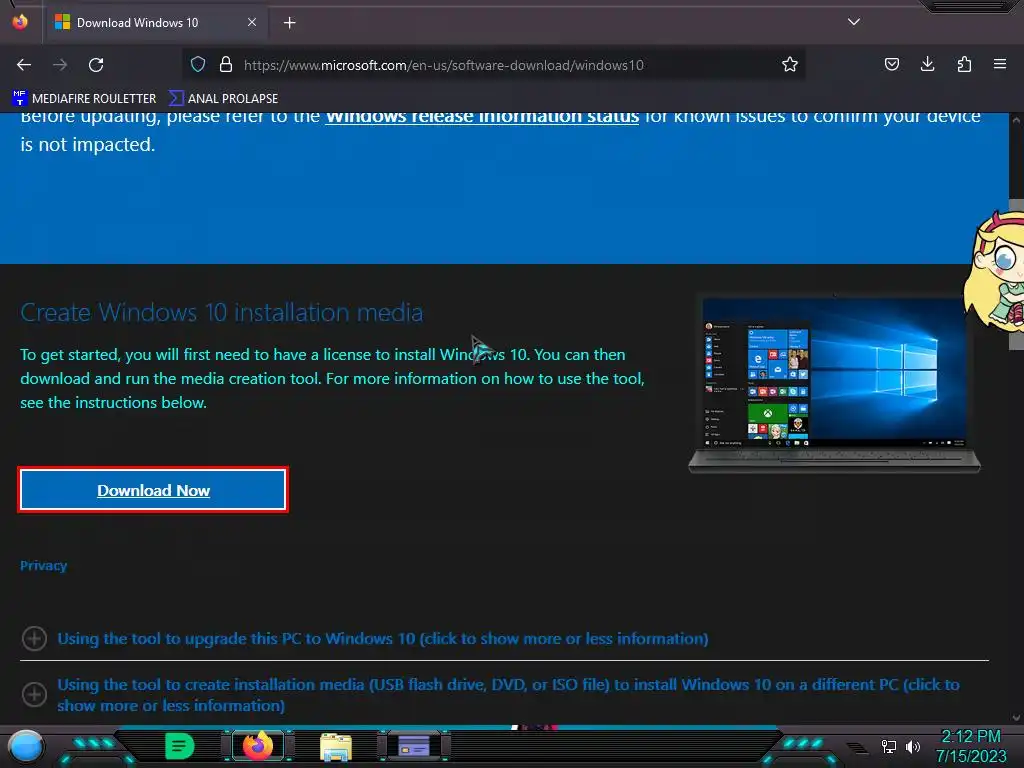Open 'Using the tool to create installation media' link
Screen dimensions: 1024x768
point(508,695)
